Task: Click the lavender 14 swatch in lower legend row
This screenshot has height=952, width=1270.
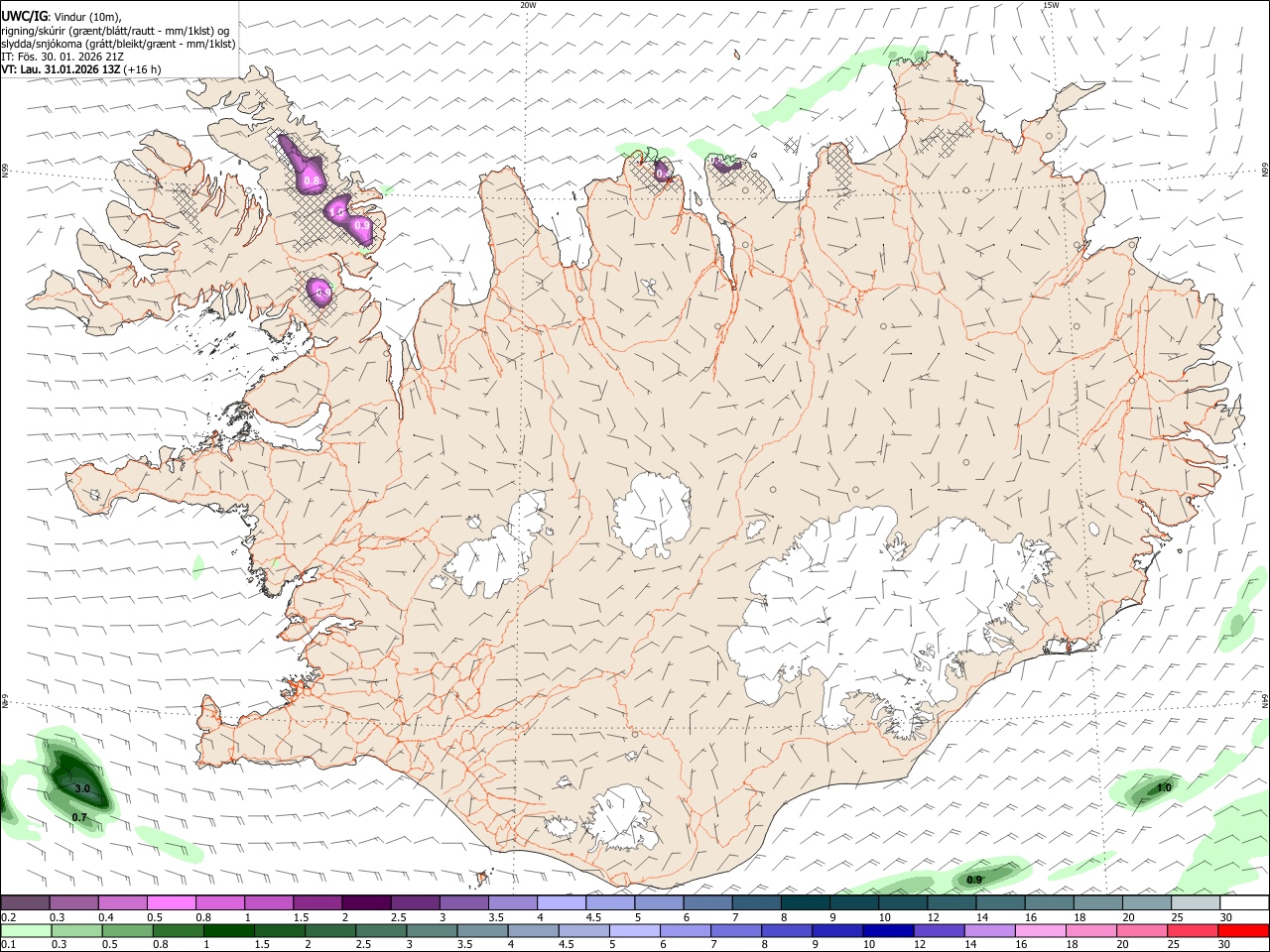Action: (x=989, y=930)
